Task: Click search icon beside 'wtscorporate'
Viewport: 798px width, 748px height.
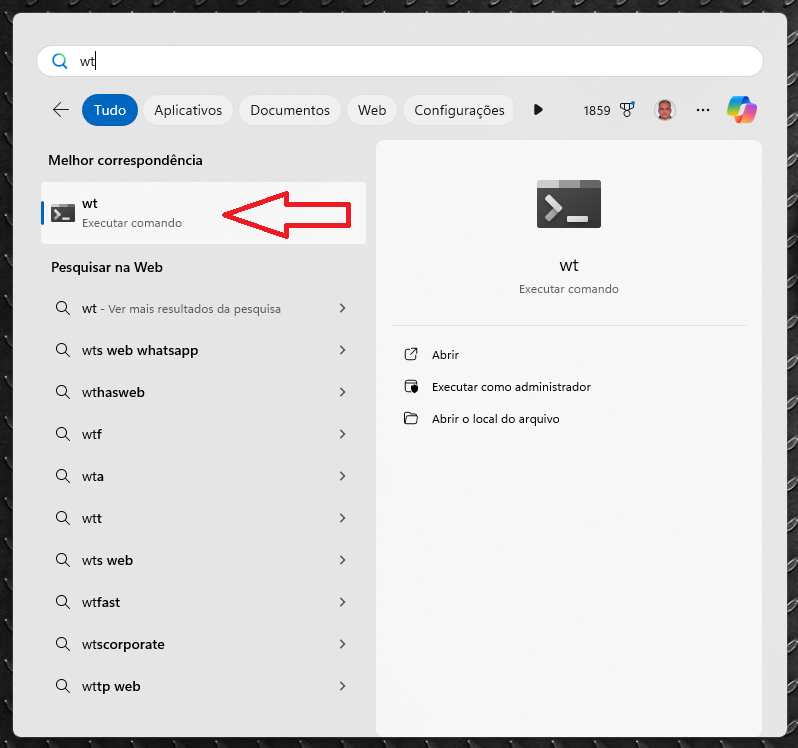Action: (x=63, y=644)
